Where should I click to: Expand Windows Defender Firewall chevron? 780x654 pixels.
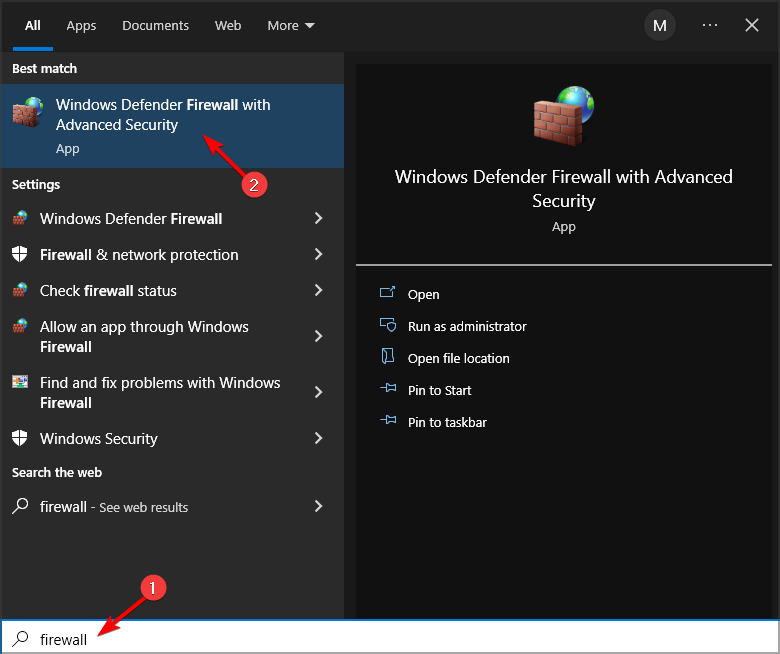click(x=318, y=218)
